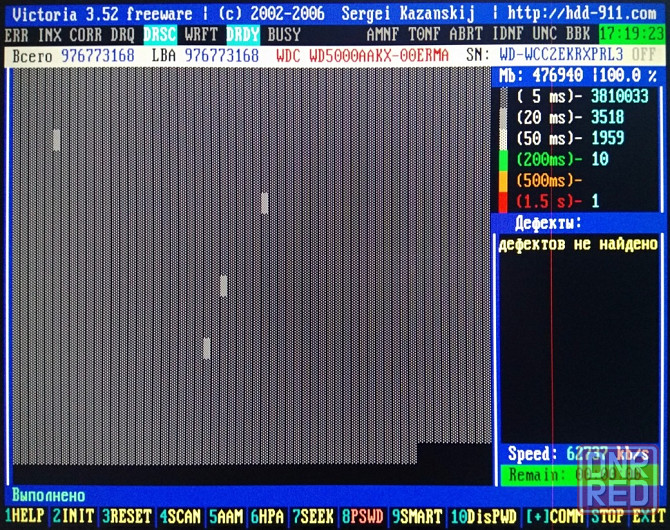The width and height of the screenshot is (670, 530).
Task: Choose the 6HPA option
Action: tap(227, 517)
